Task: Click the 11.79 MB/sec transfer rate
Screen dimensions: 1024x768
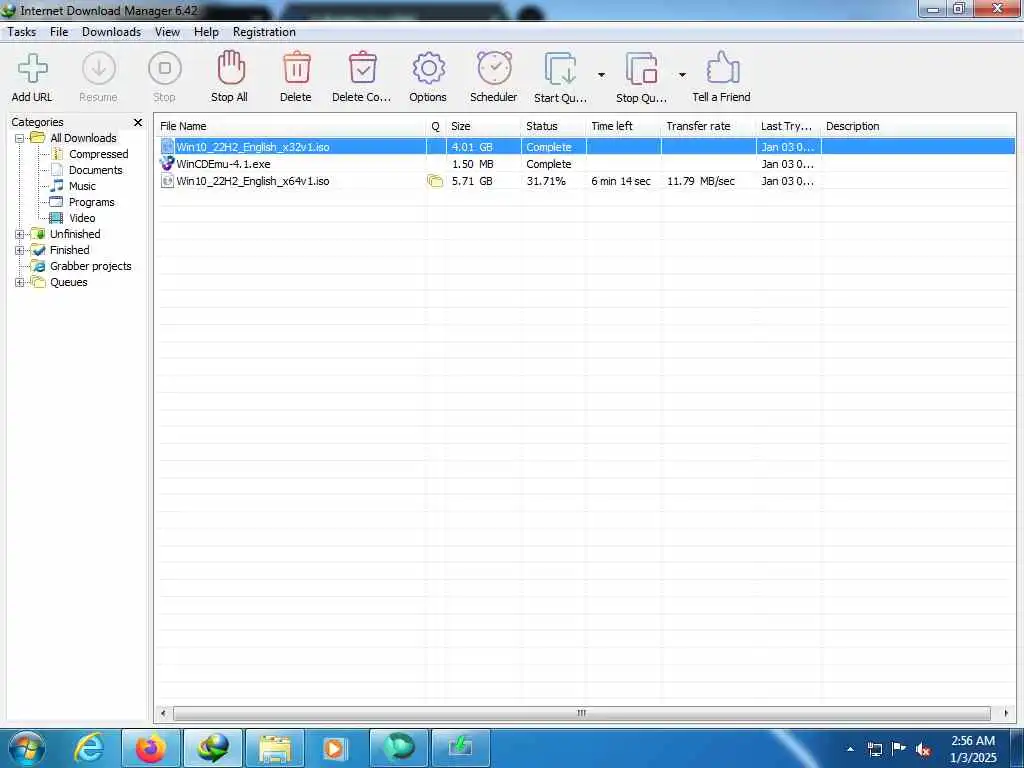Action: pyautogui.click(x=701, y=182)
